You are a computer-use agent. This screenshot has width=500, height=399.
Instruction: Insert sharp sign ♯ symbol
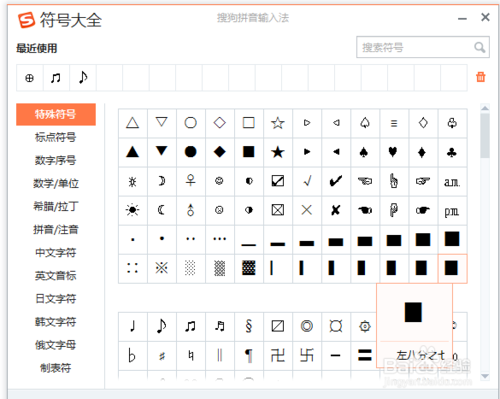162,355
